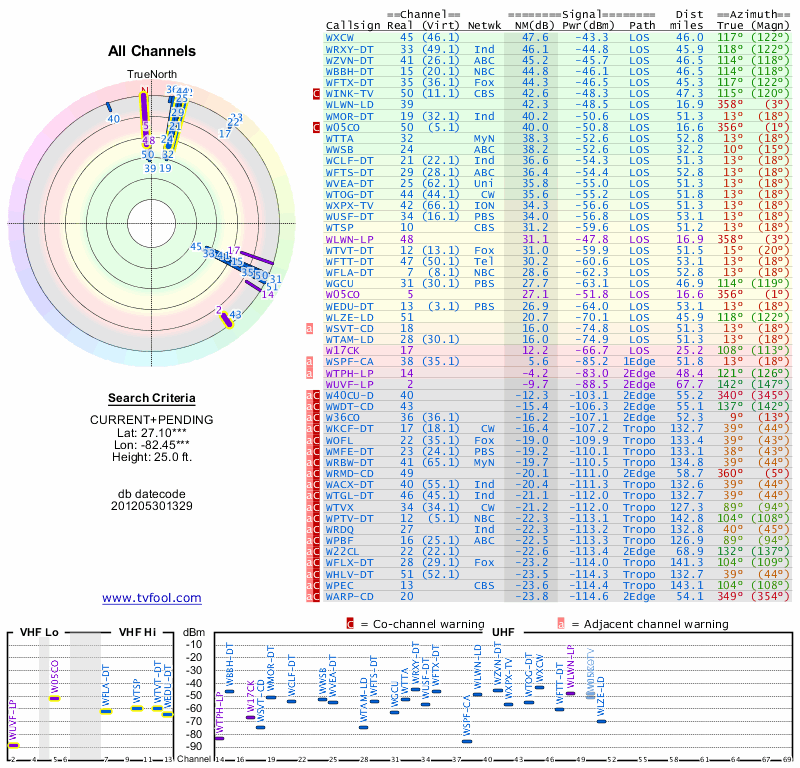This screenshot has width=800, height=768.
Task: Click the Height: 25.0 ft. text
Action: coord(152,457)
